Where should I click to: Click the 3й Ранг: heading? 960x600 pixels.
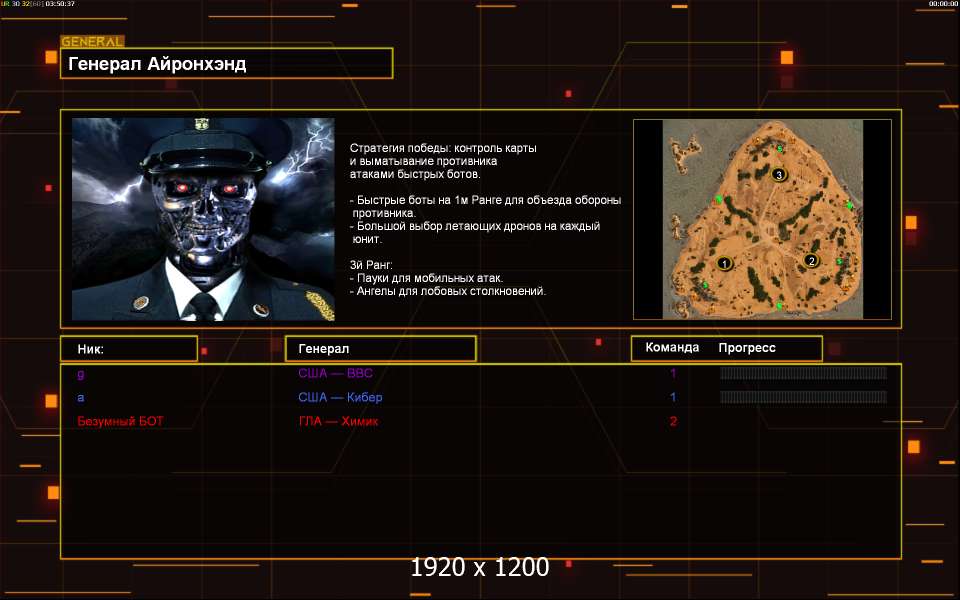point(371,265)
